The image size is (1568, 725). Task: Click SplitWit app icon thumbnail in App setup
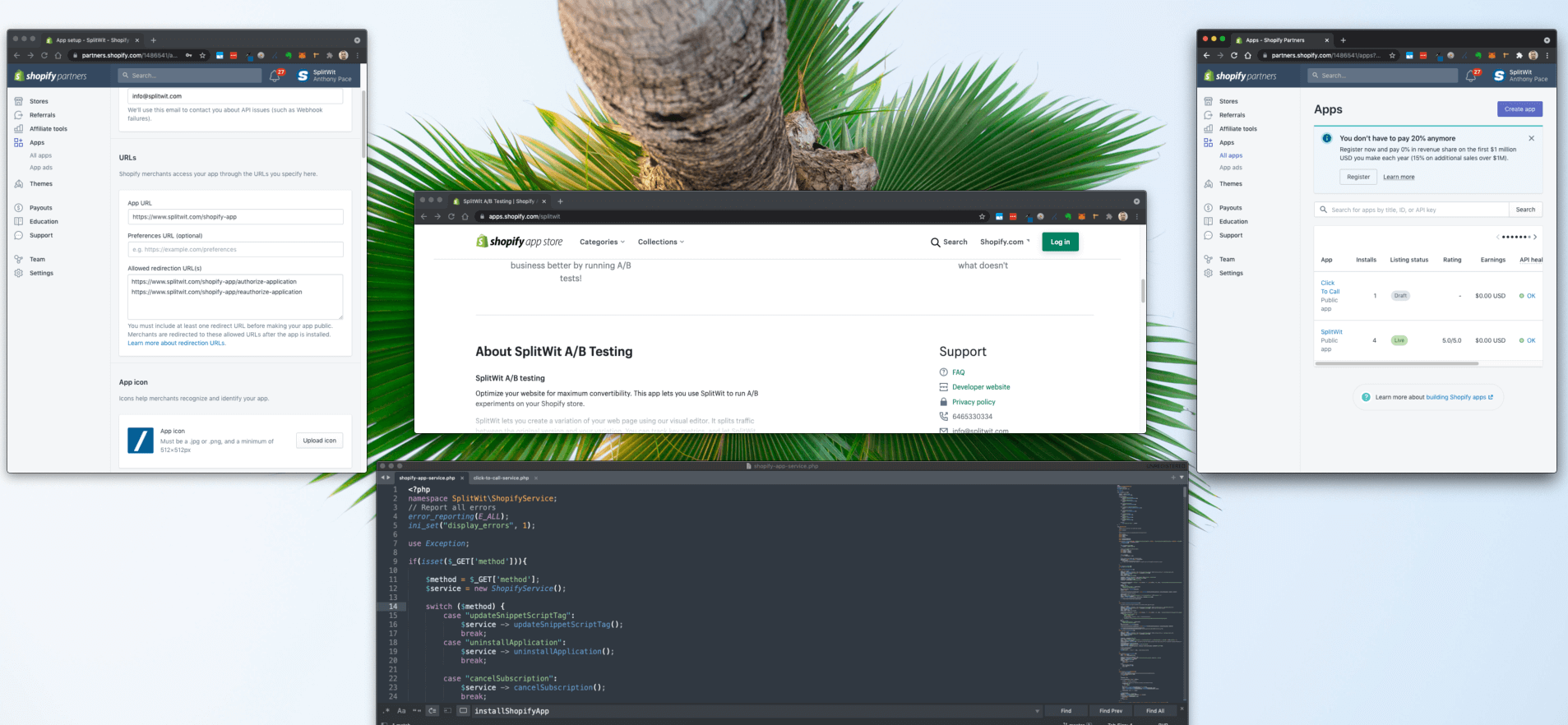(141, 441)
